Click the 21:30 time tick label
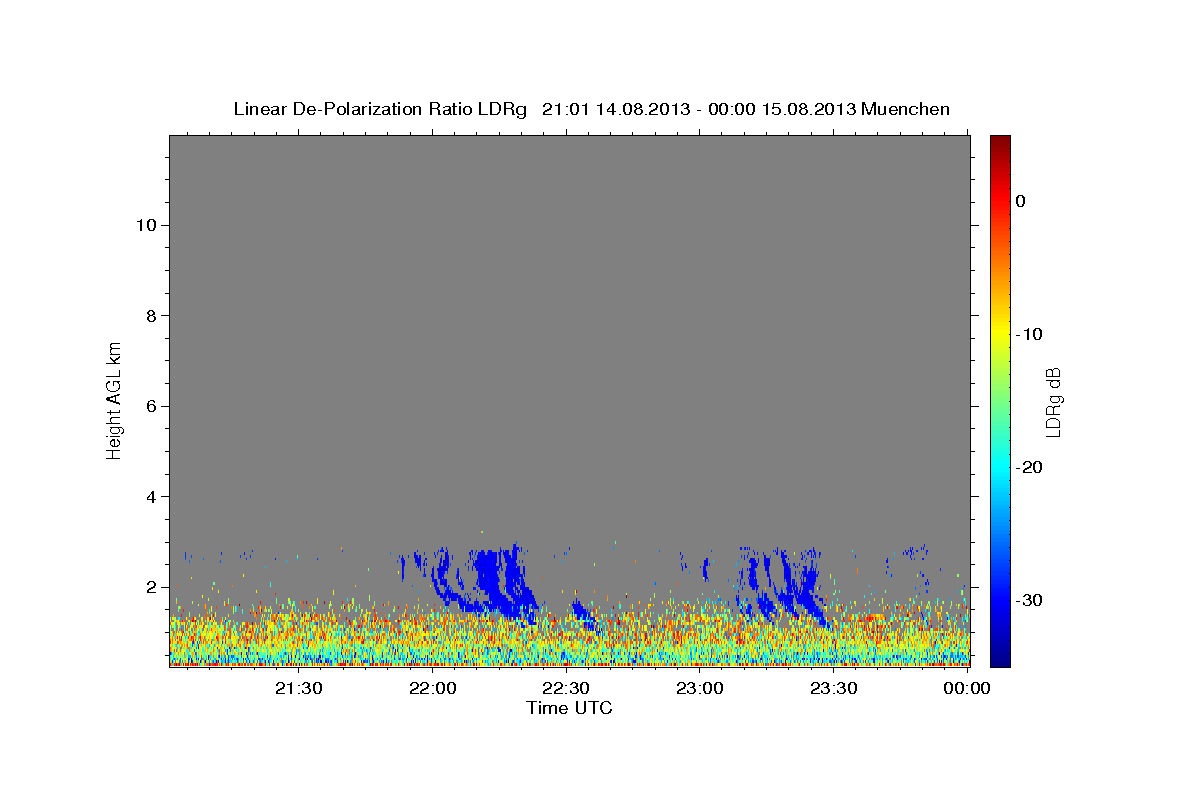The width and height of the screenshot is (1200, 800). (299, 688)
